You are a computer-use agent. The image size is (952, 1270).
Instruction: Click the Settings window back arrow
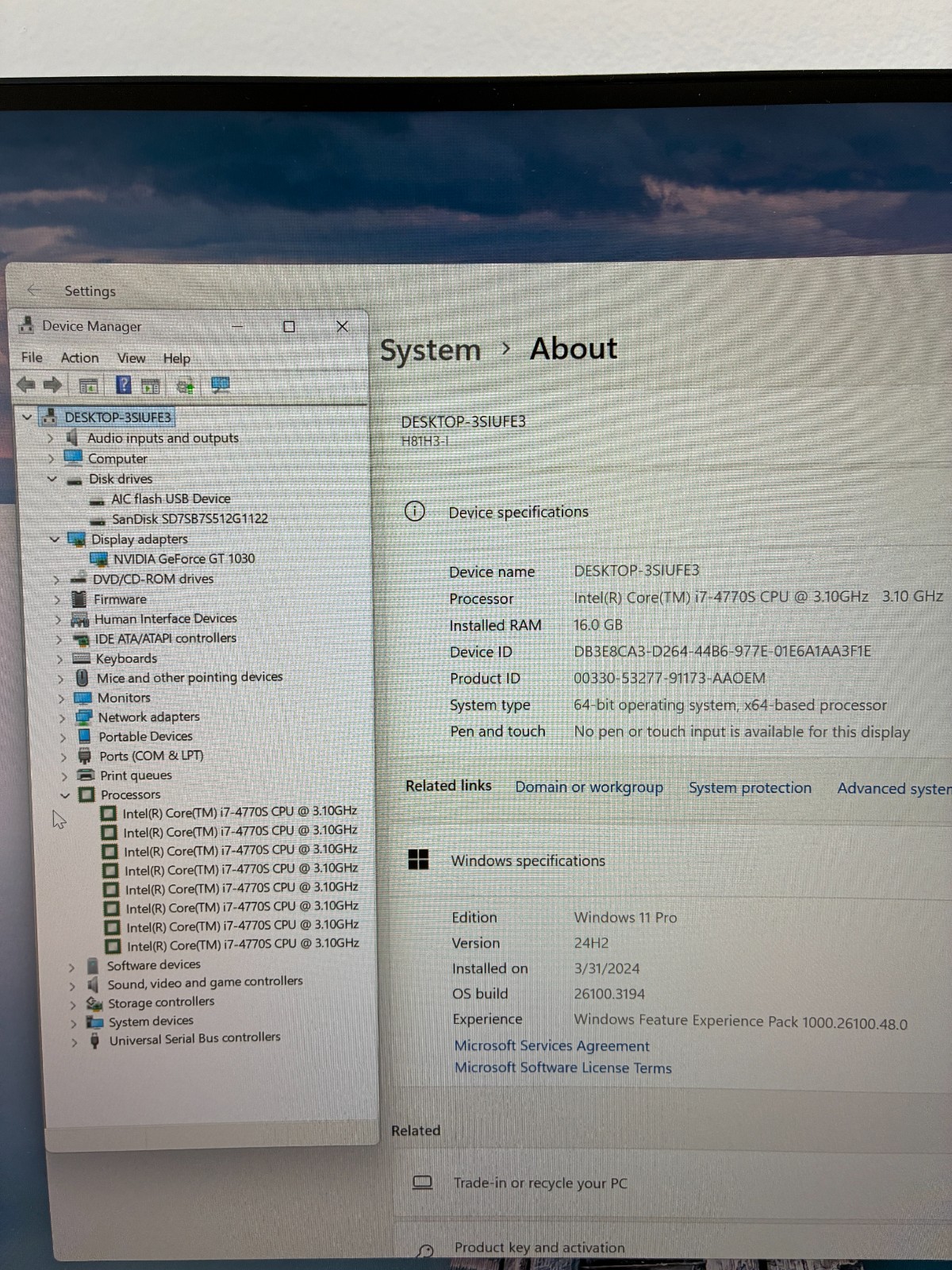tap(33, 291)
